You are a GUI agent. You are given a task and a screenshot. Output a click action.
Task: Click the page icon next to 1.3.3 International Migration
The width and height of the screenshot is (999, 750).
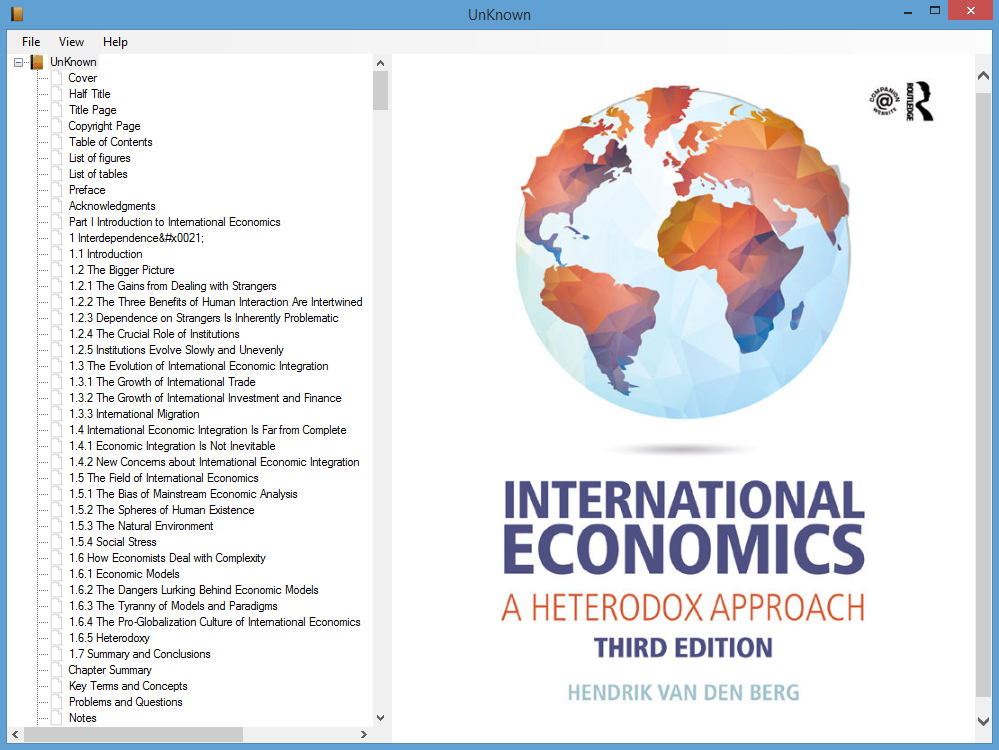(57, 414)
